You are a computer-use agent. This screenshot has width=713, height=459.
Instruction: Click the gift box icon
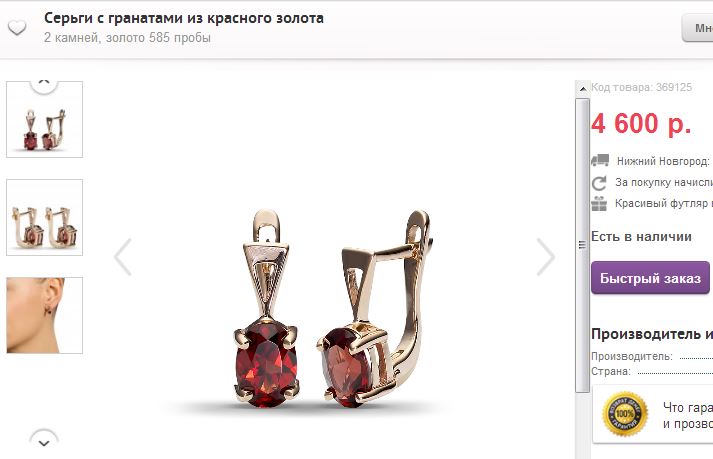pyautogui.click(x=599, y=203)
